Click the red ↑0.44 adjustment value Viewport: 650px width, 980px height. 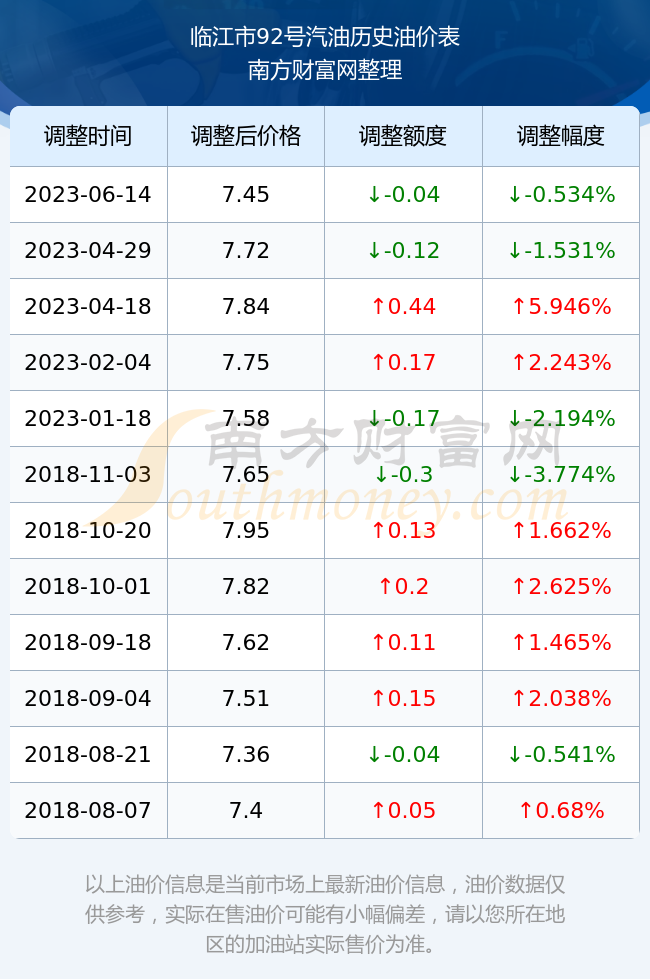(403, 306)
